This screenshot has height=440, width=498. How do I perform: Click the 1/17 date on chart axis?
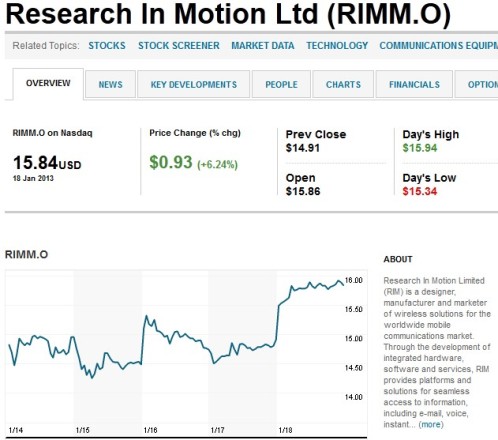coord(217,430)
